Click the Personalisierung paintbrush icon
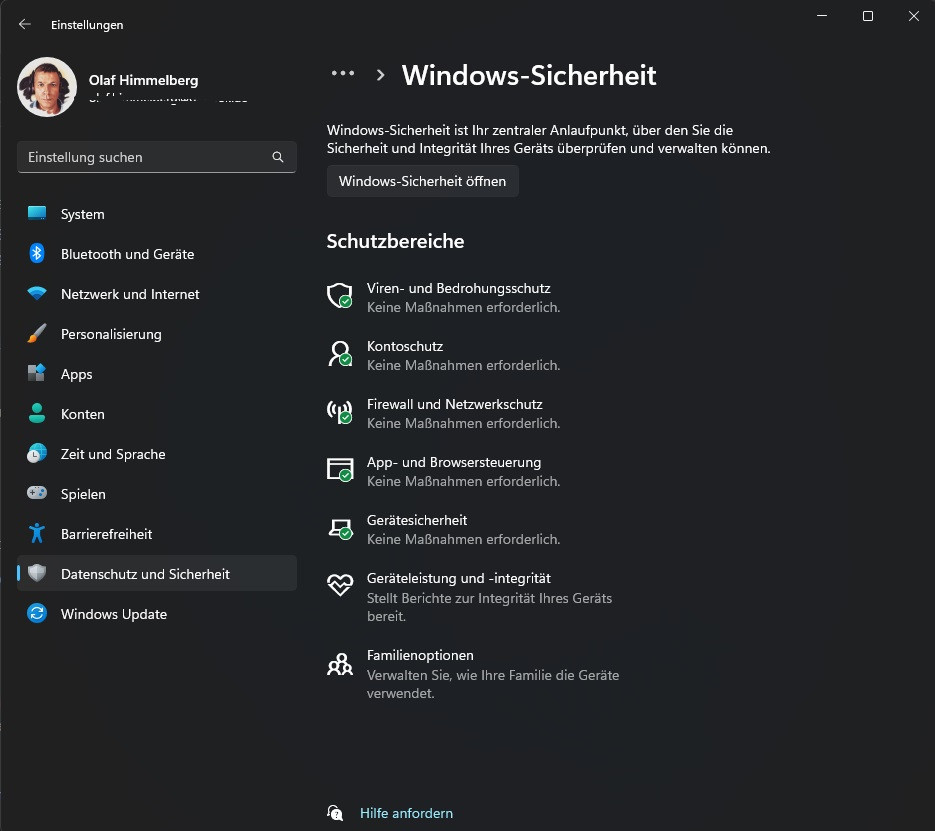This screenshot has height=831, width=935. (37, 334)
